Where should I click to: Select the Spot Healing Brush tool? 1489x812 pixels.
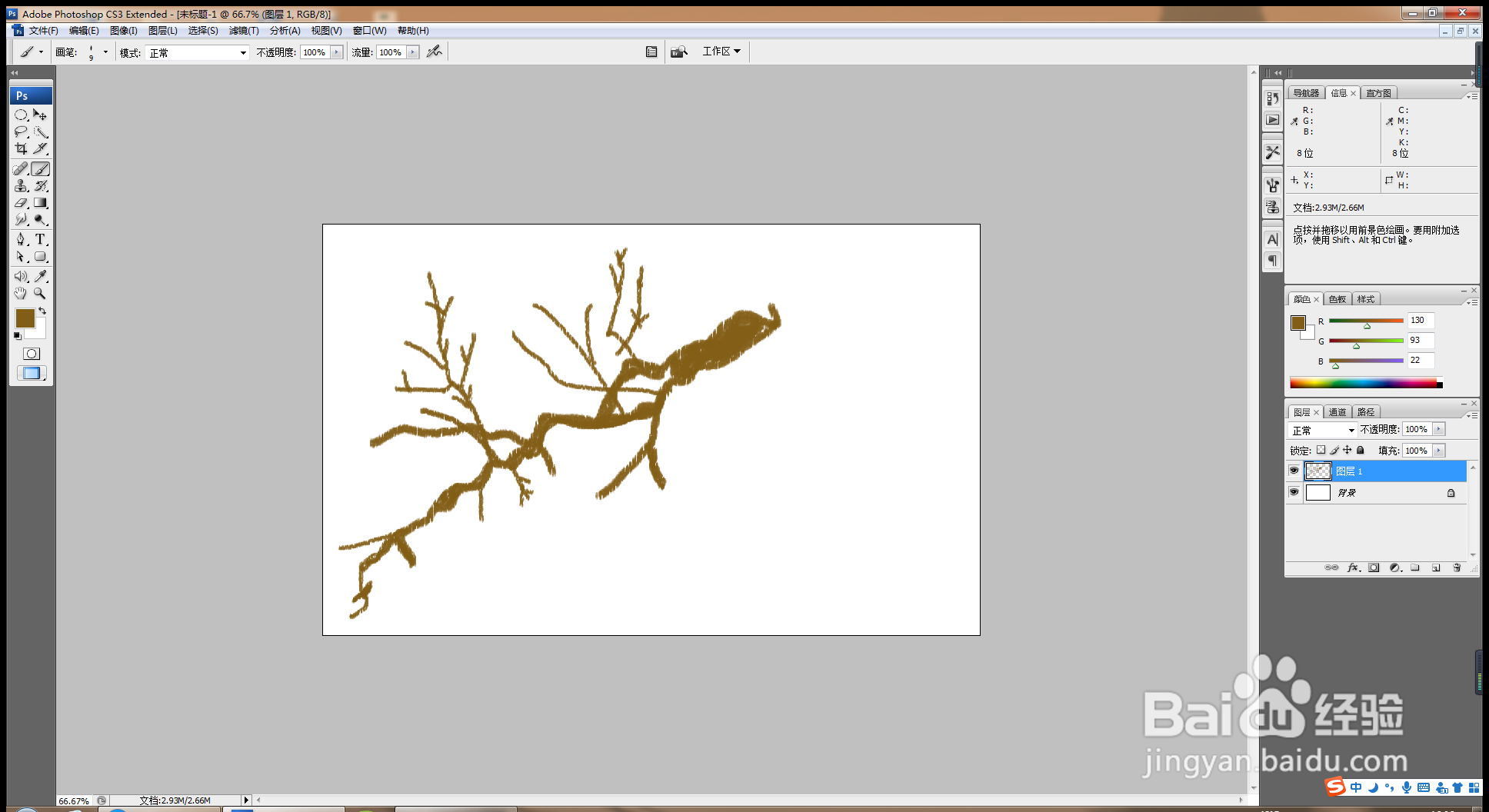21,169
